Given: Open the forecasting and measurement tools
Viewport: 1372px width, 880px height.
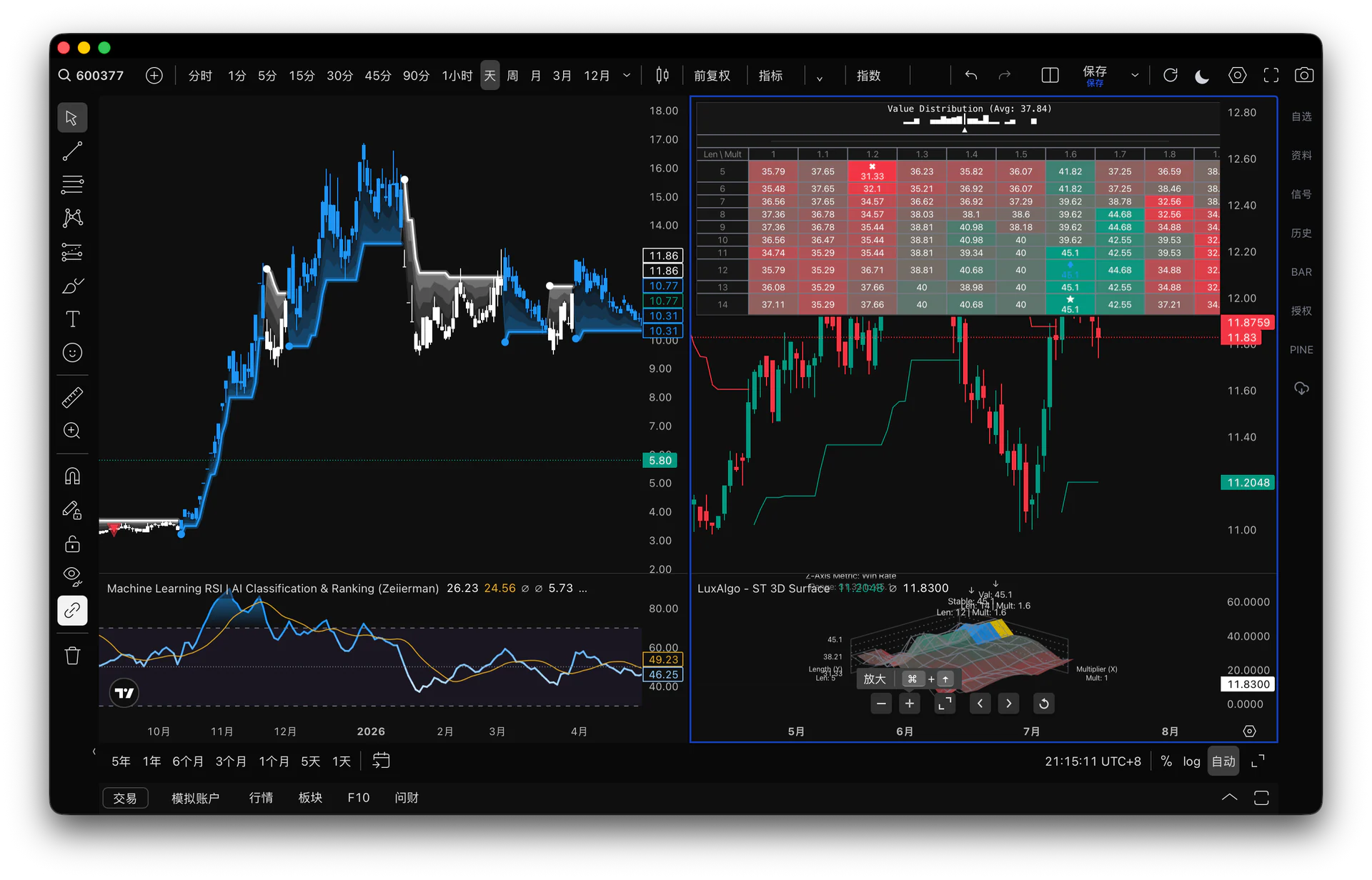Looking at the screenshot, I should click(72, 251).
